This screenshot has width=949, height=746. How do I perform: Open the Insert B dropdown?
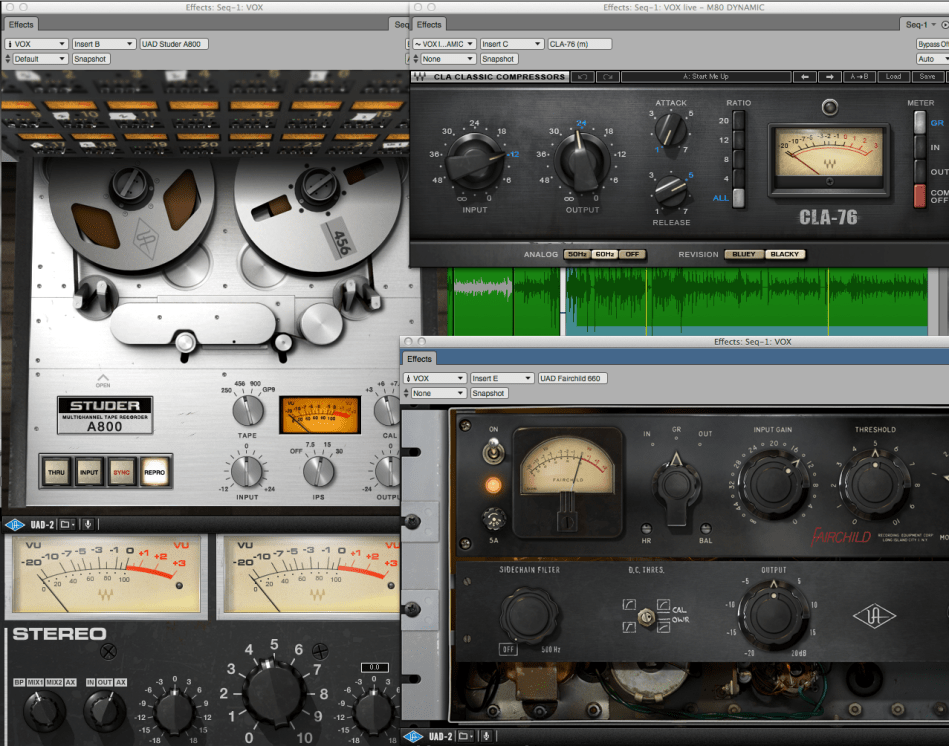point(103,44)
